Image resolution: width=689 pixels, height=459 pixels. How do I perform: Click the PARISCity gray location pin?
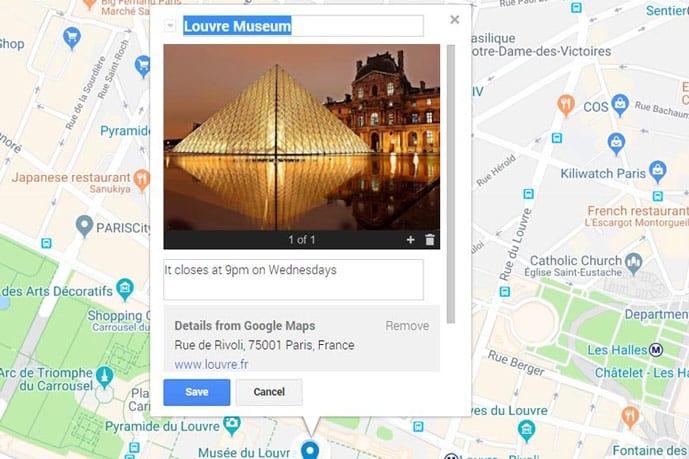[84, 226]
